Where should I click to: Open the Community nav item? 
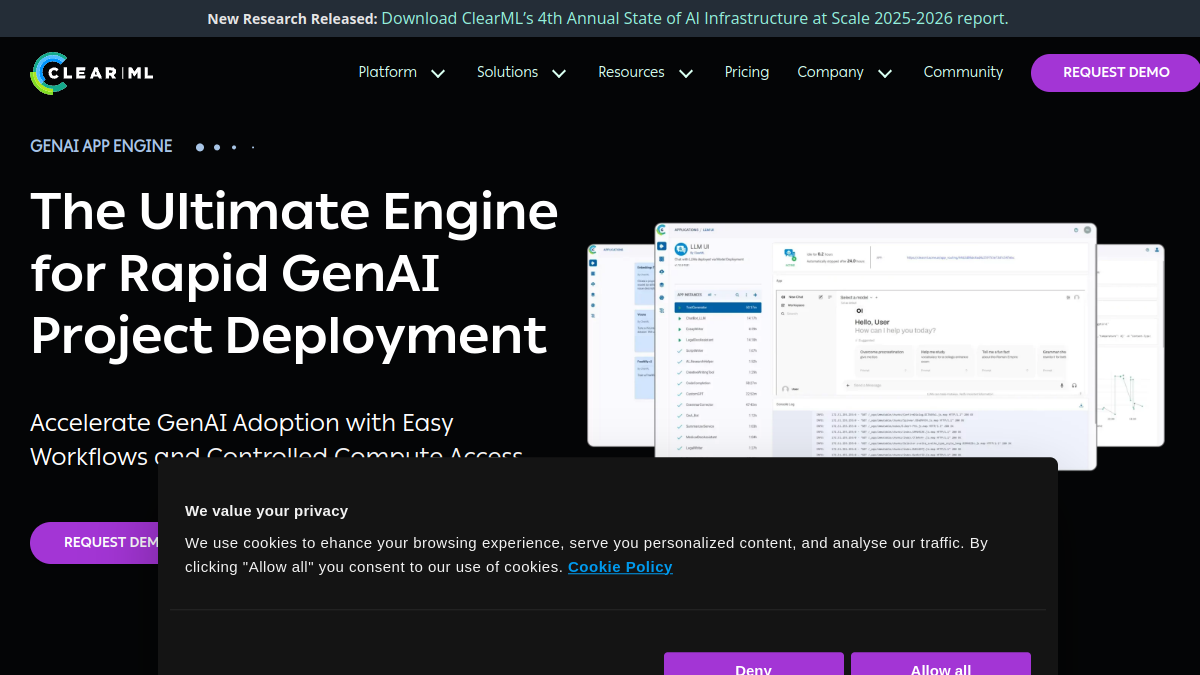tap(963, 72)
